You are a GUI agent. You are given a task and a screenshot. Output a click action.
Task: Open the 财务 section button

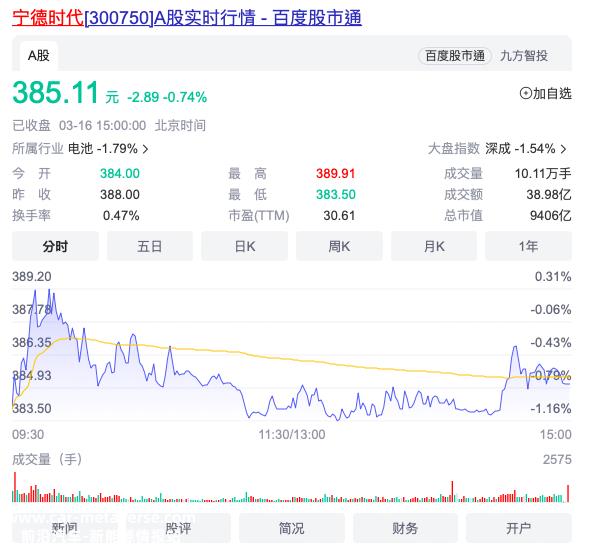[x=405, y=528]
